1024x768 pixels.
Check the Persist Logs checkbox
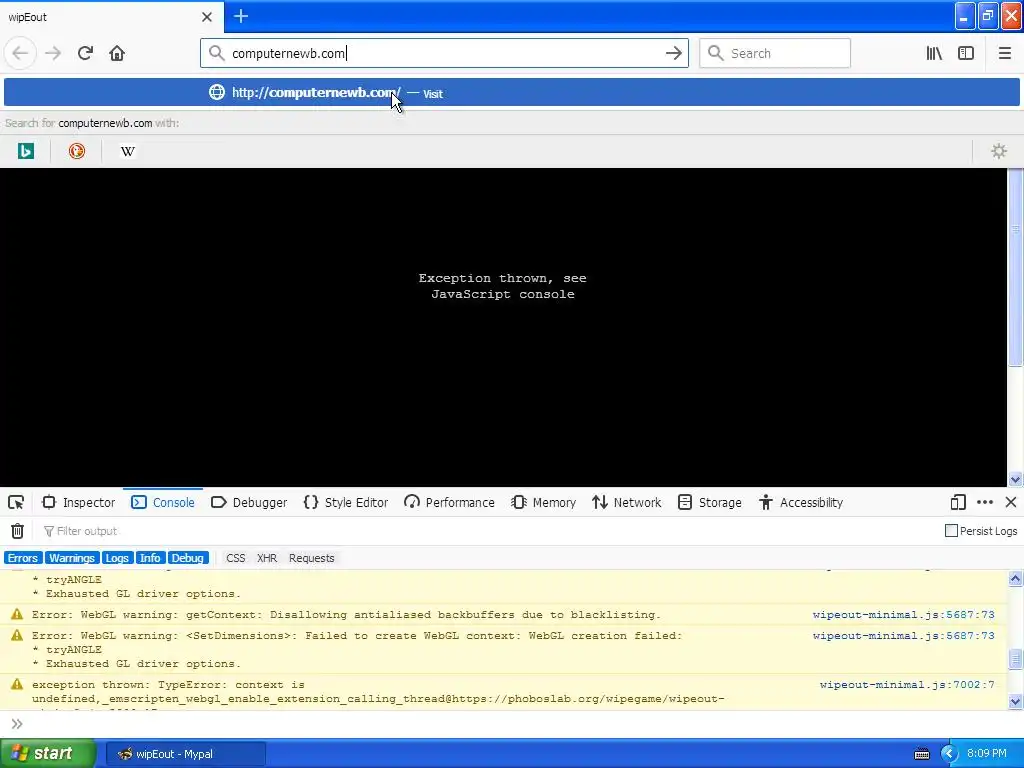pyautogui.click(x=952, y=530)
